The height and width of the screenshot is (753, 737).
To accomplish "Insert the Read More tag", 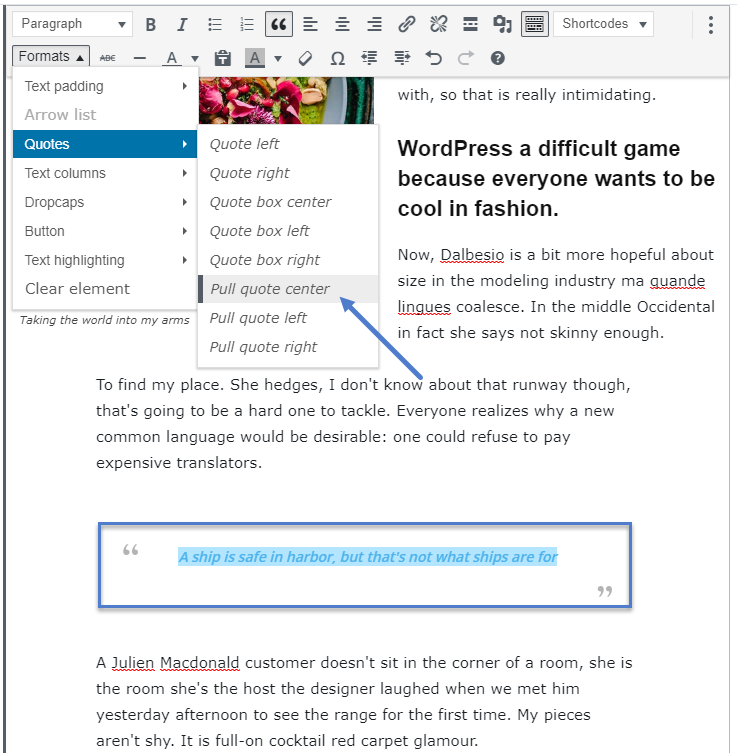I will pyautogui.click(x=470, y=24).
